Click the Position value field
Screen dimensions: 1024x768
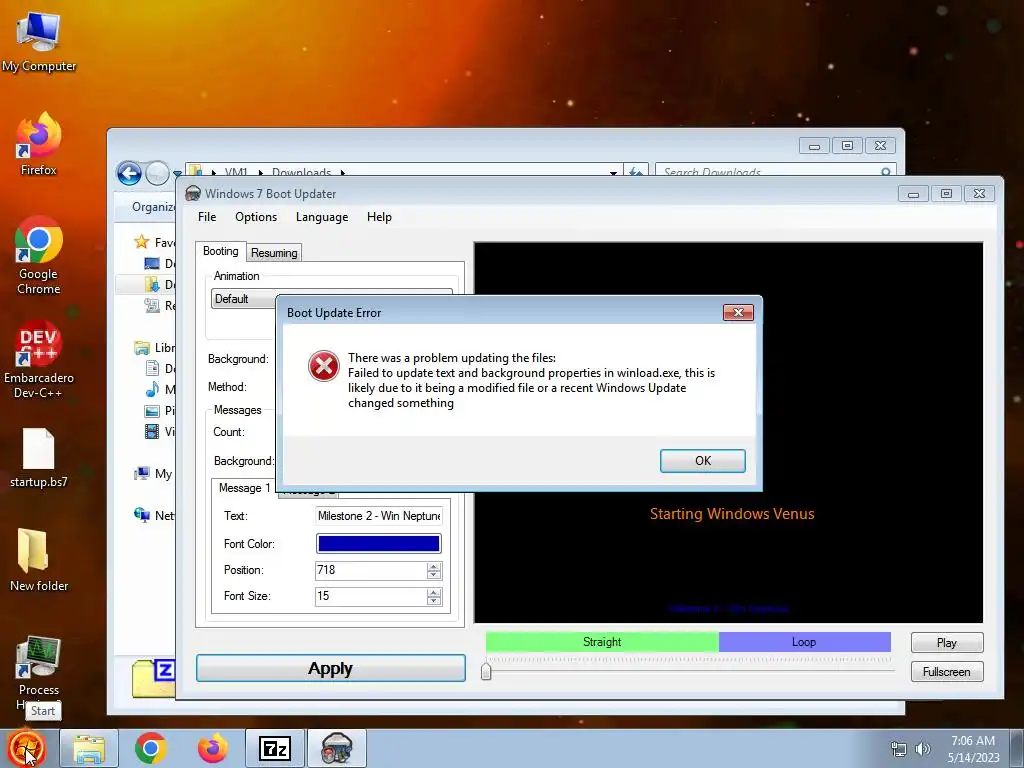(x=371, y=570)
